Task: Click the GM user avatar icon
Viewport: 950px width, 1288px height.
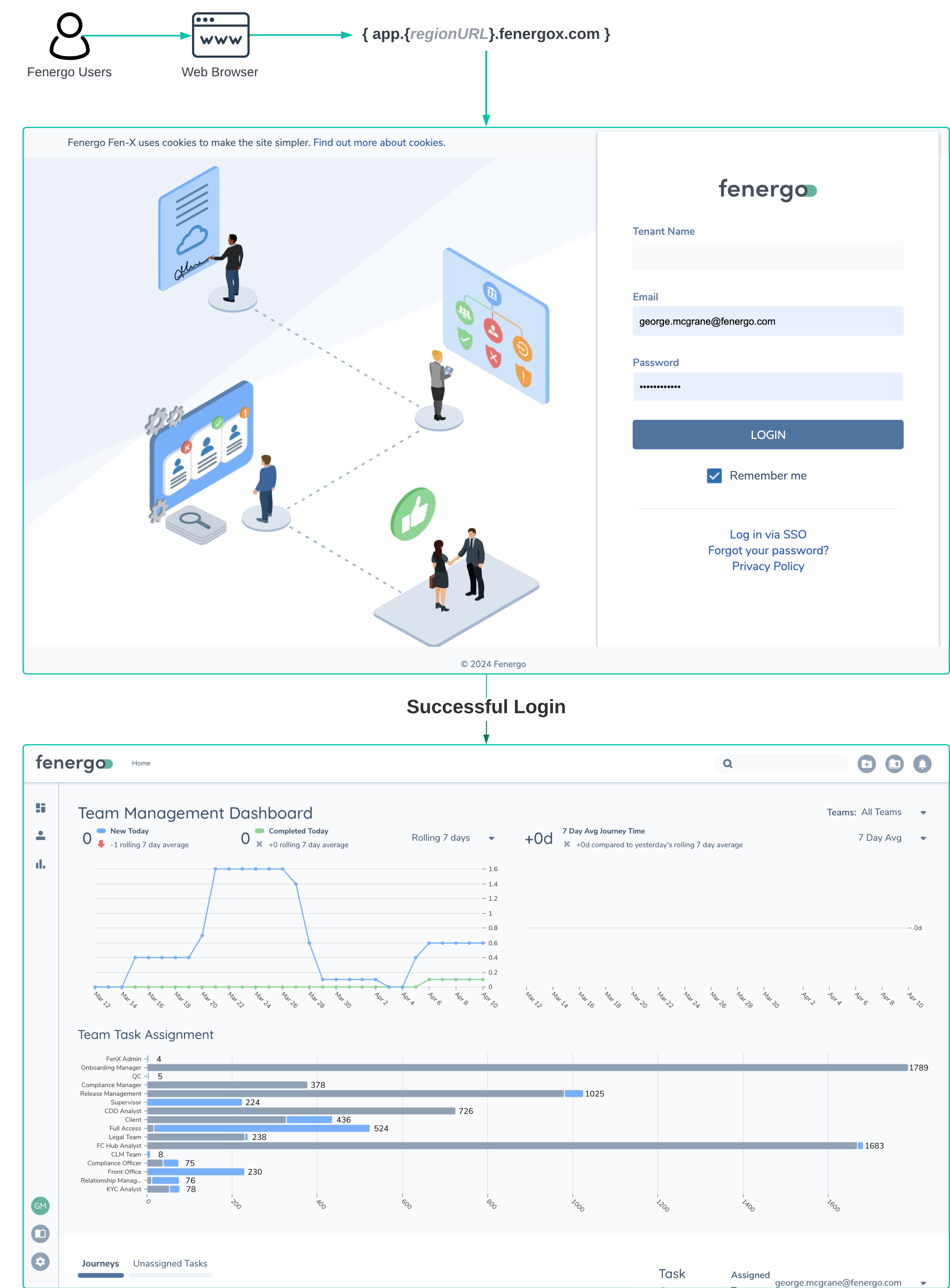Action: click(x=40, y=1206)
